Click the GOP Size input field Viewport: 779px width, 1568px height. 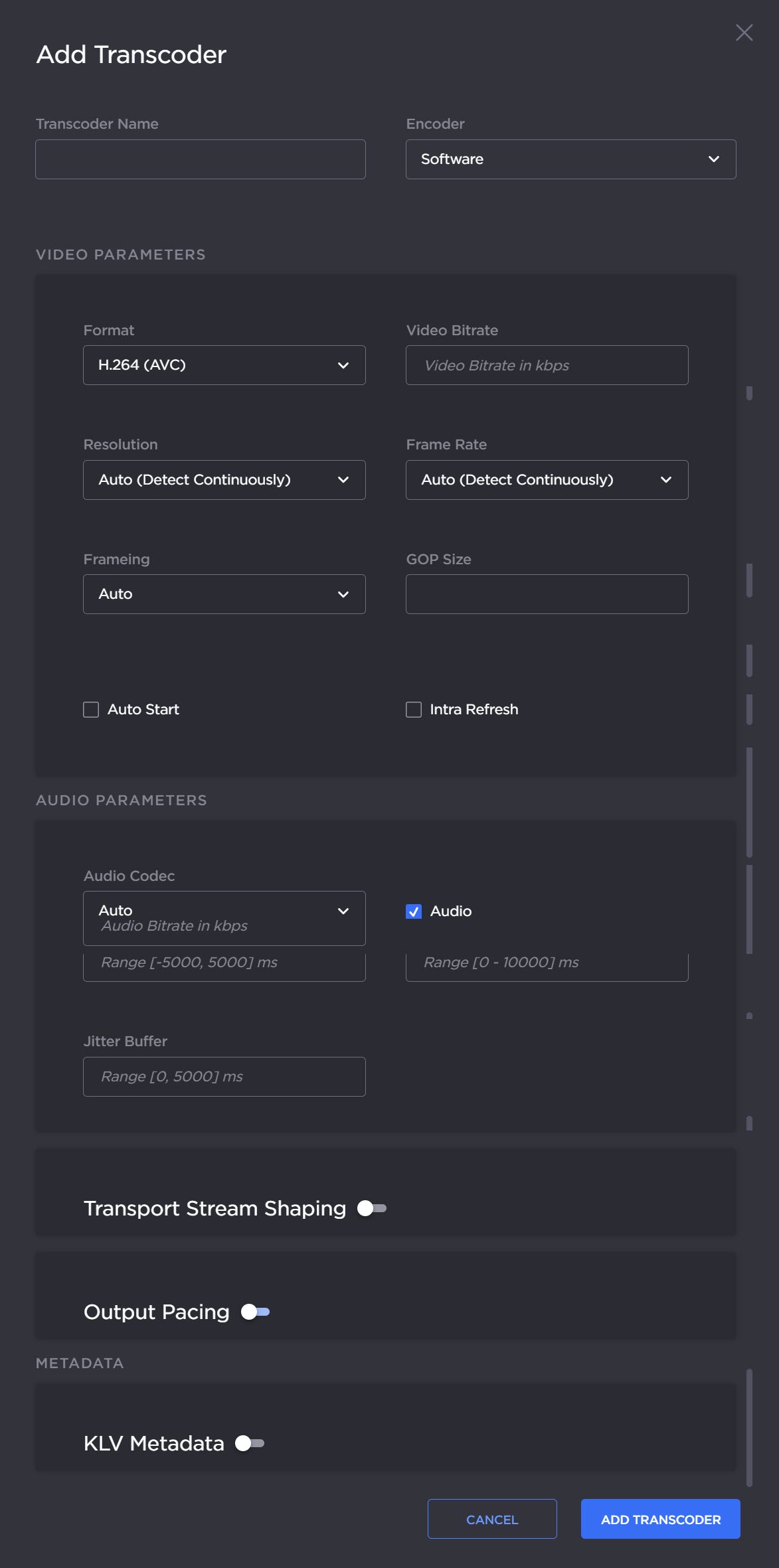pos(547,594)
